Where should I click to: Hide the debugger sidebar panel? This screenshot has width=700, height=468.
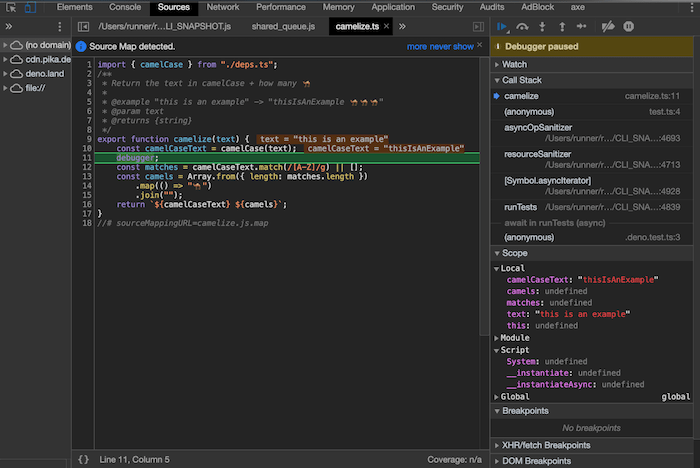(478, 27)
